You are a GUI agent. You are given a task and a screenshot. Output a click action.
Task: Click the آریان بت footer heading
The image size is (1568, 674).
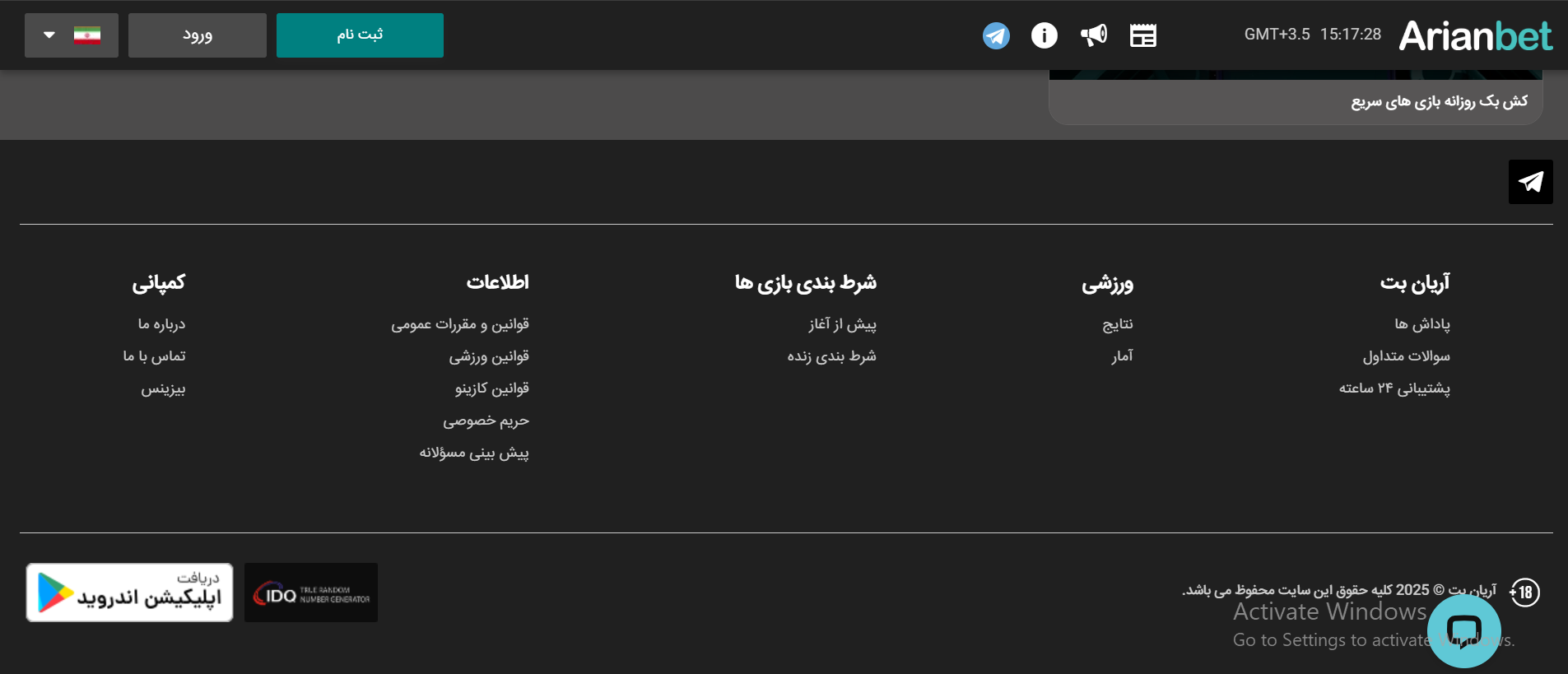tap(1415, 283)
